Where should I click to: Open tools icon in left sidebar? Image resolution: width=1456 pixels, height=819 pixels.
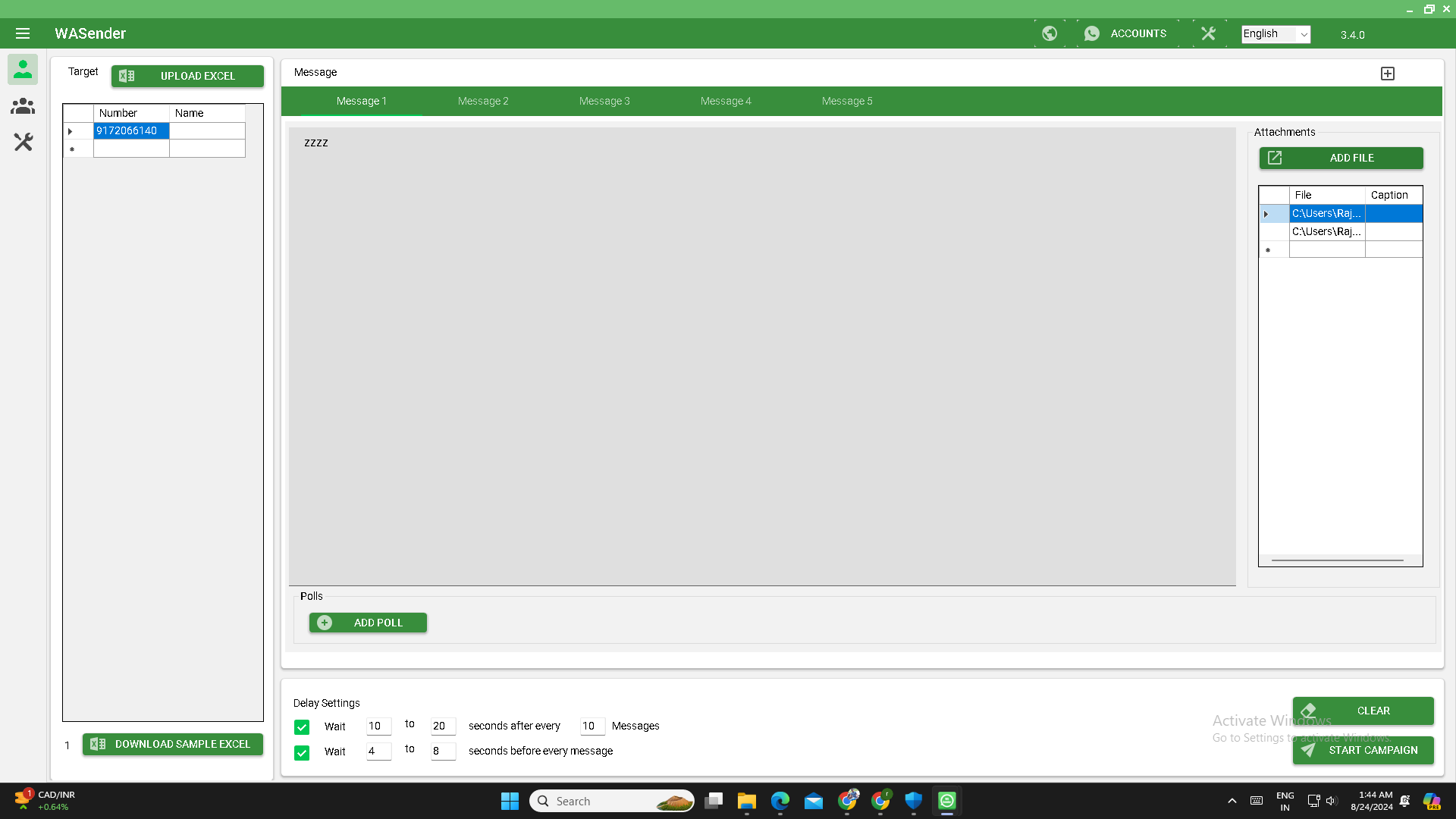coord(23,142)
